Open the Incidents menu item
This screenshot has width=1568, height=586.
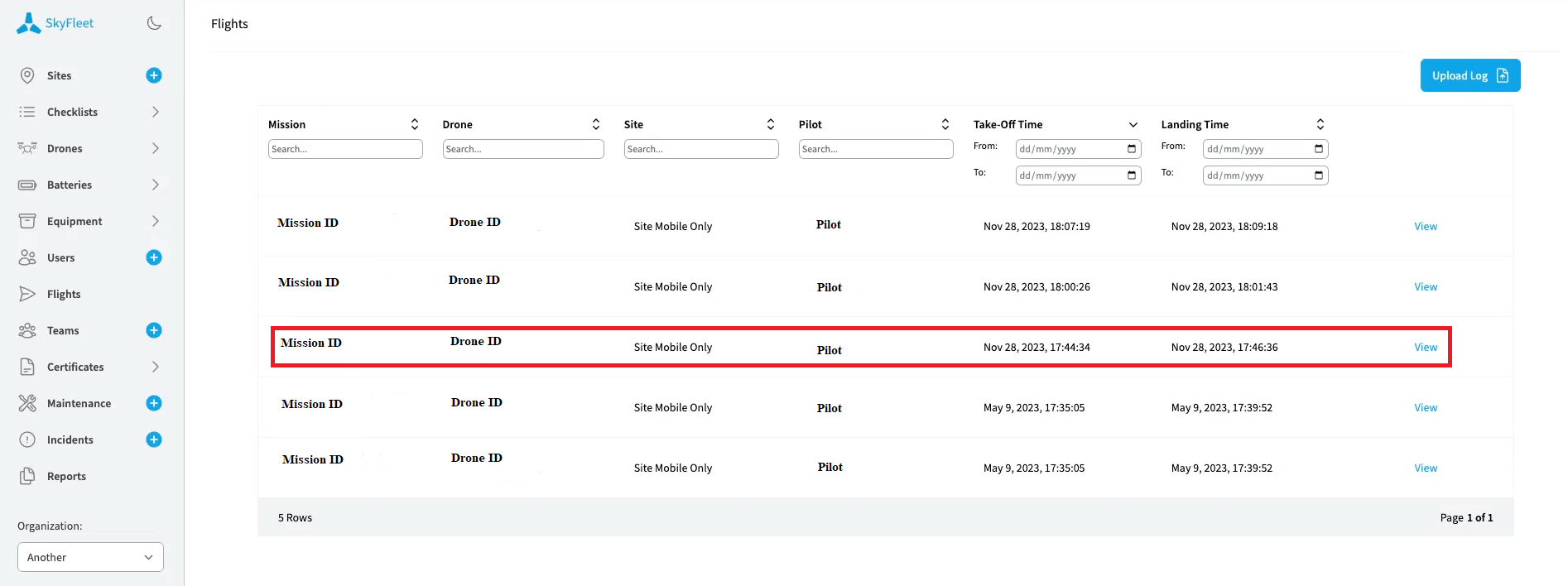click(x=70, y=439)
